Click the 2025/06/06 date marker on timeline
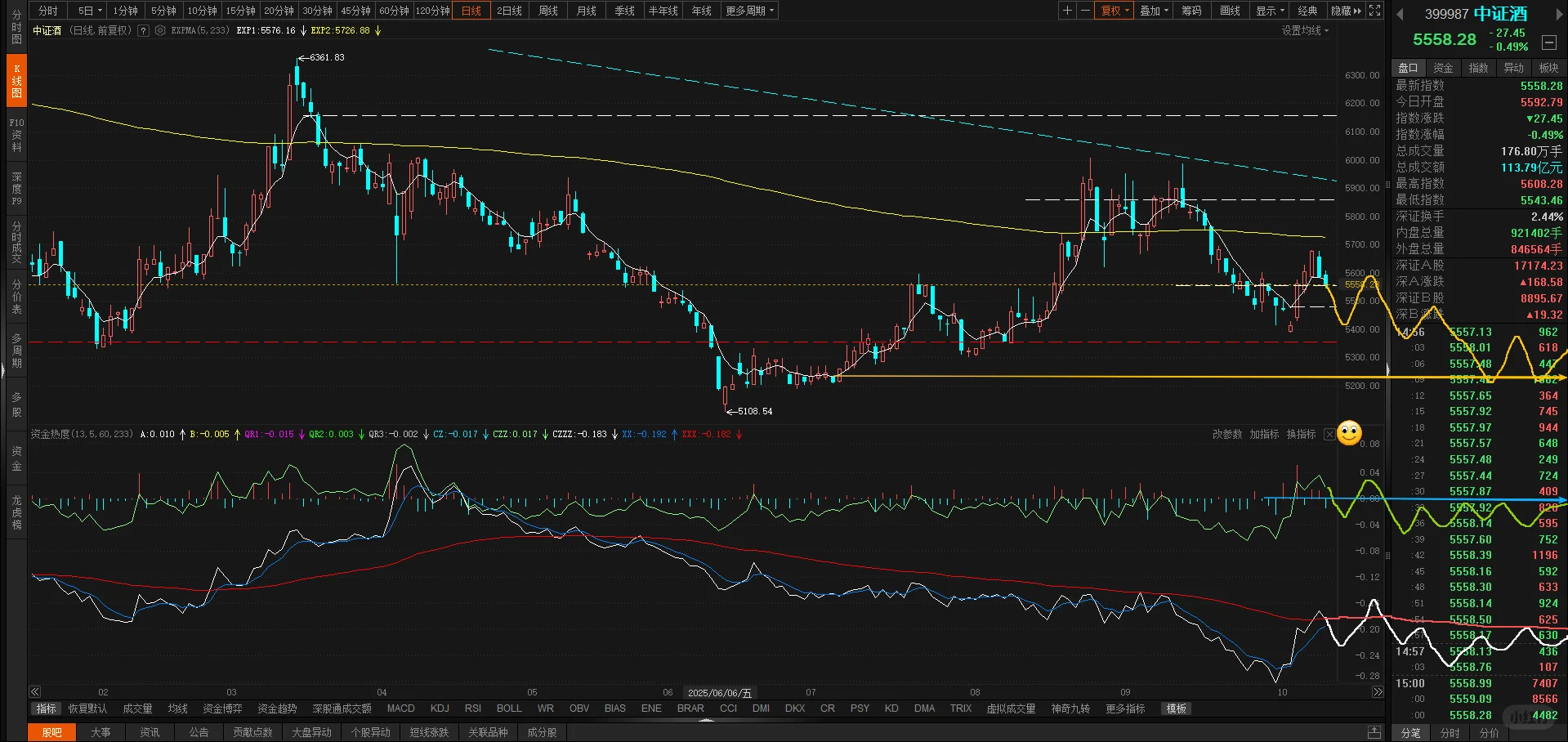The width and height of the screenshot is (1568, 742). point(719,693)
